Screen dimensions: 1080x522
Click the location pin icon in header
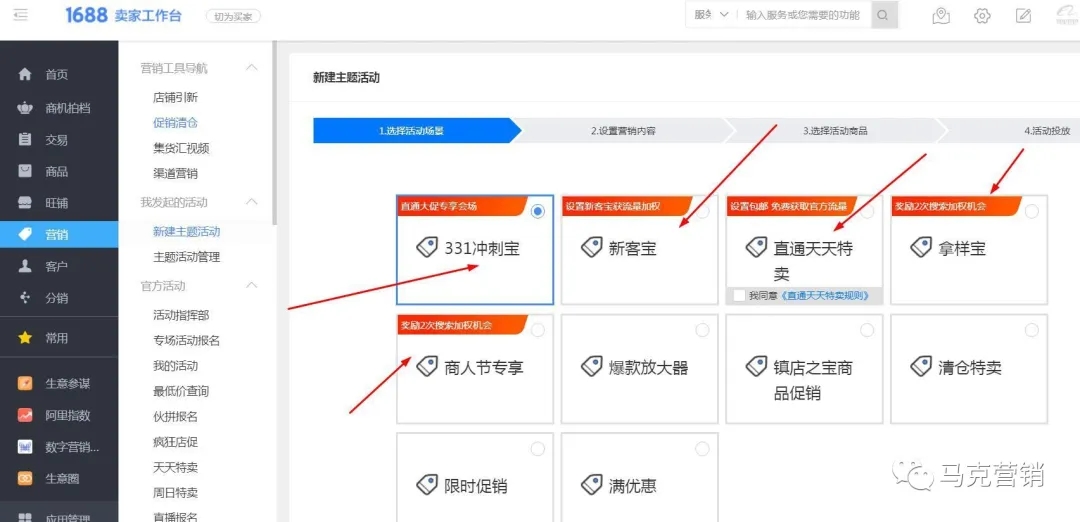click(x=940, y=15)
